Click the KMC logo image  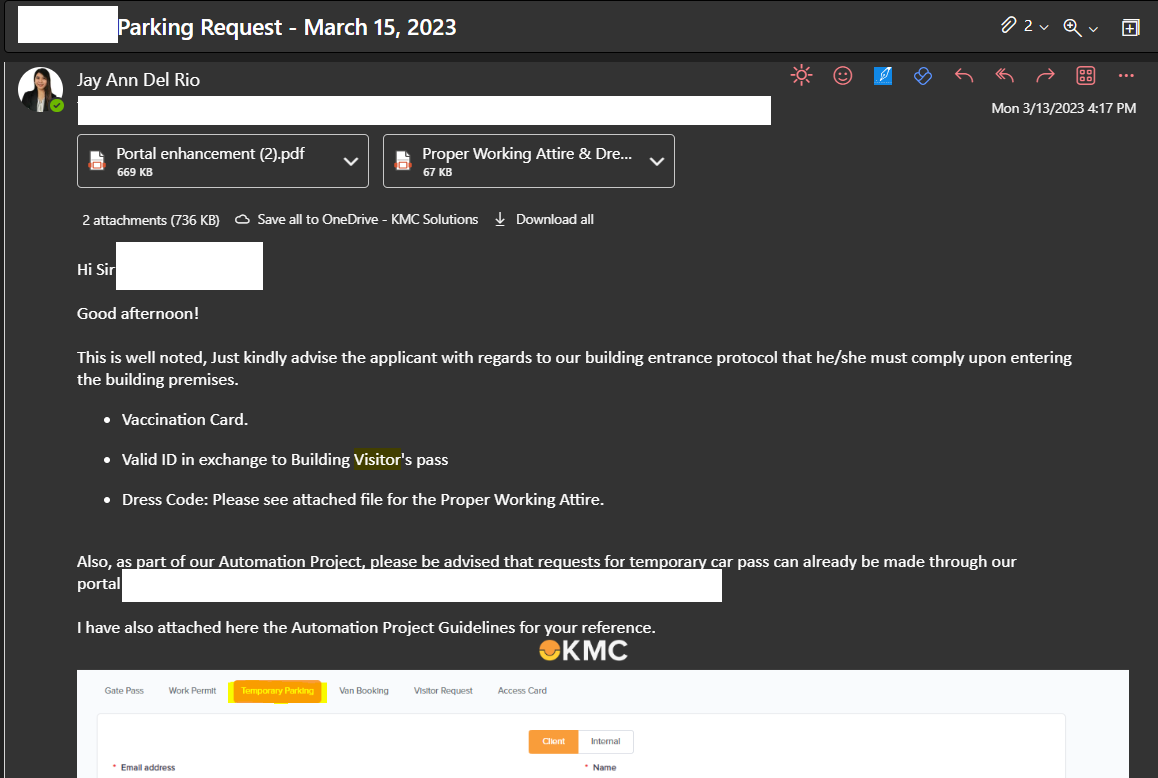(583, 650)
